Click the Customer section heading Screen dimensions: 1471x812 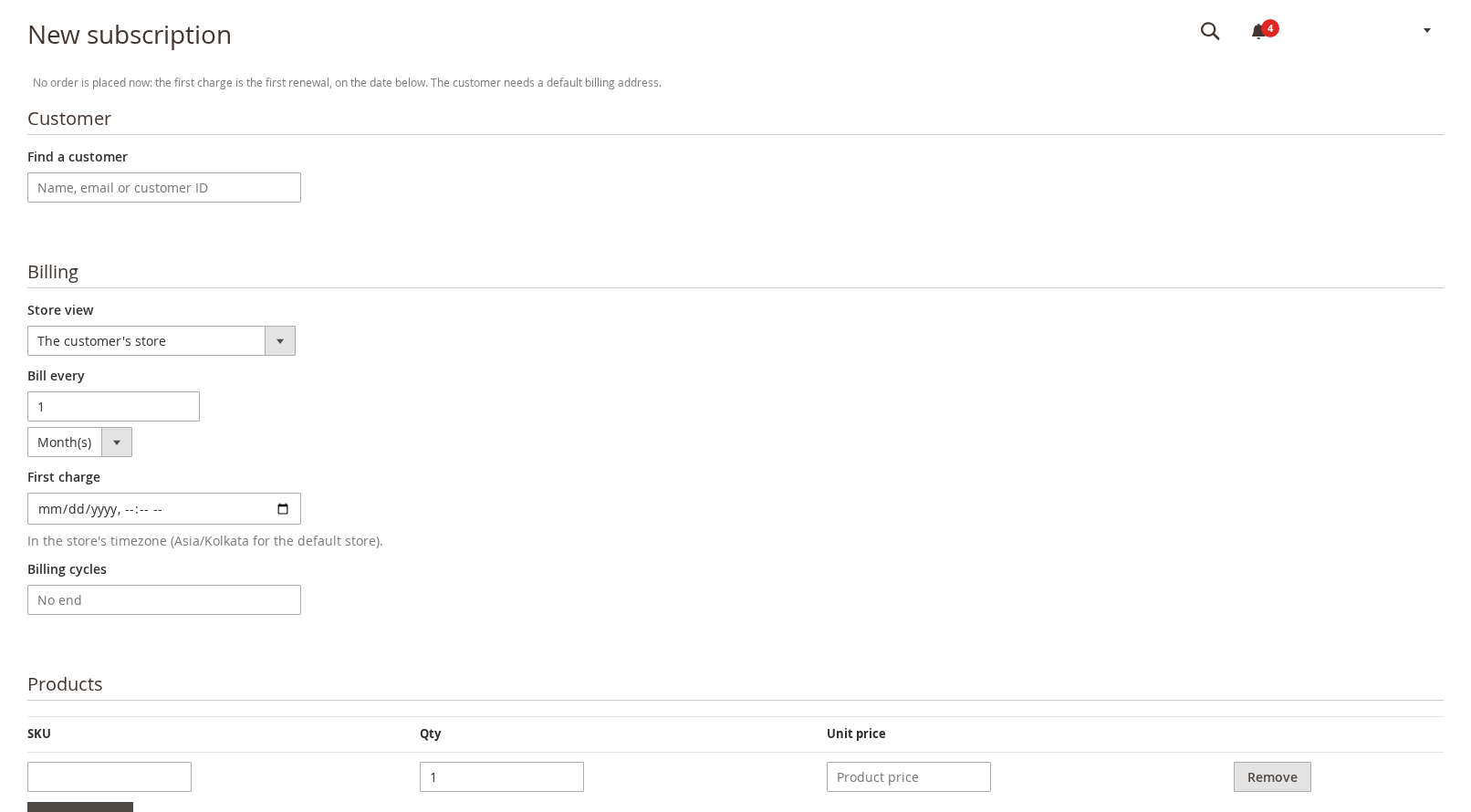click(x=69, y=119)
